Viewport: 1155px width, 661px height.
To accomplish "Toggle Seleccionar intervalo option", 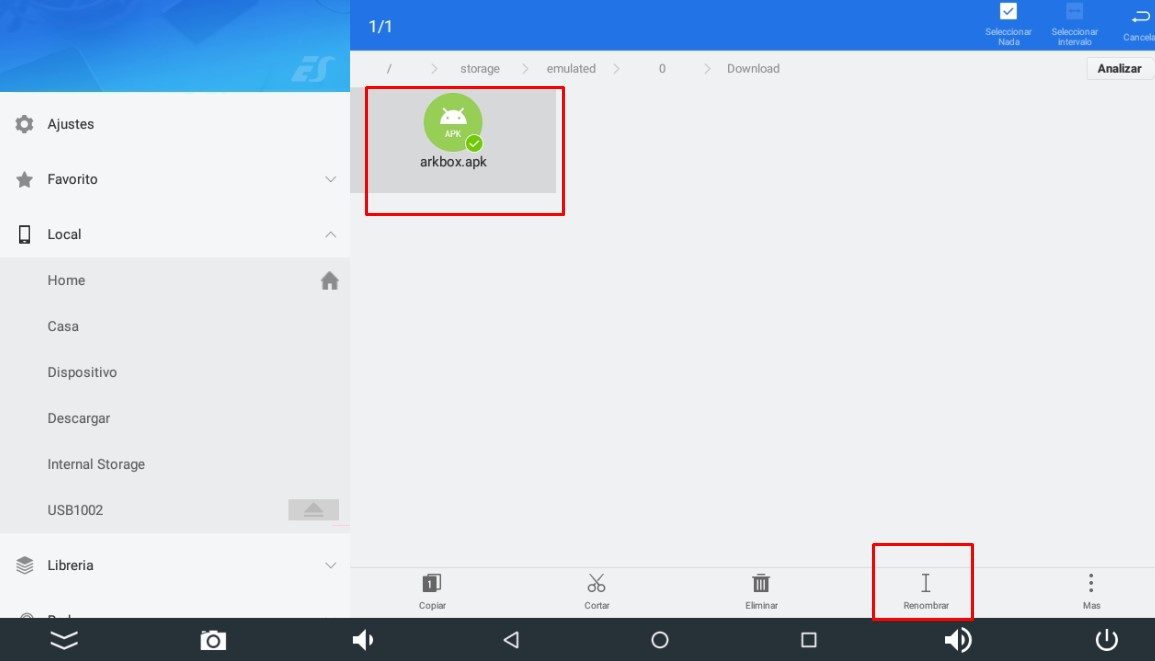I will [1074, 13].
